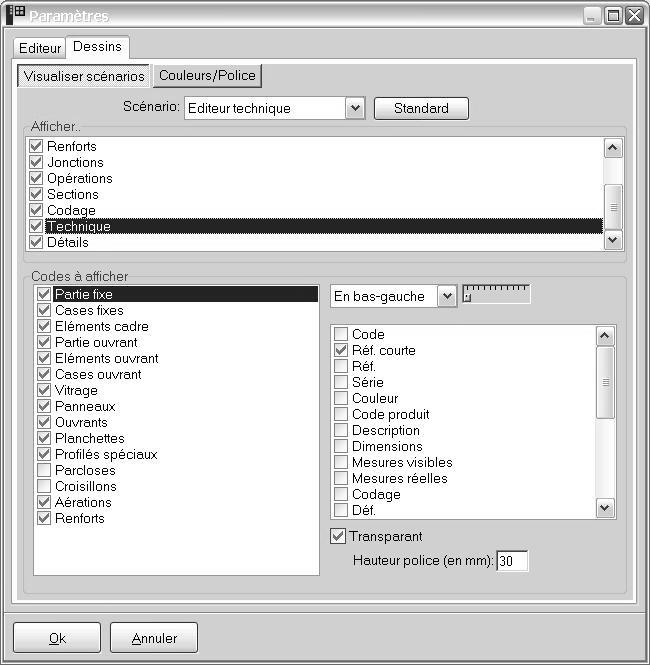The height and width of the screenshot is (665, 650).
Task: Enable the Déf. checkbox
Action: 341,510
